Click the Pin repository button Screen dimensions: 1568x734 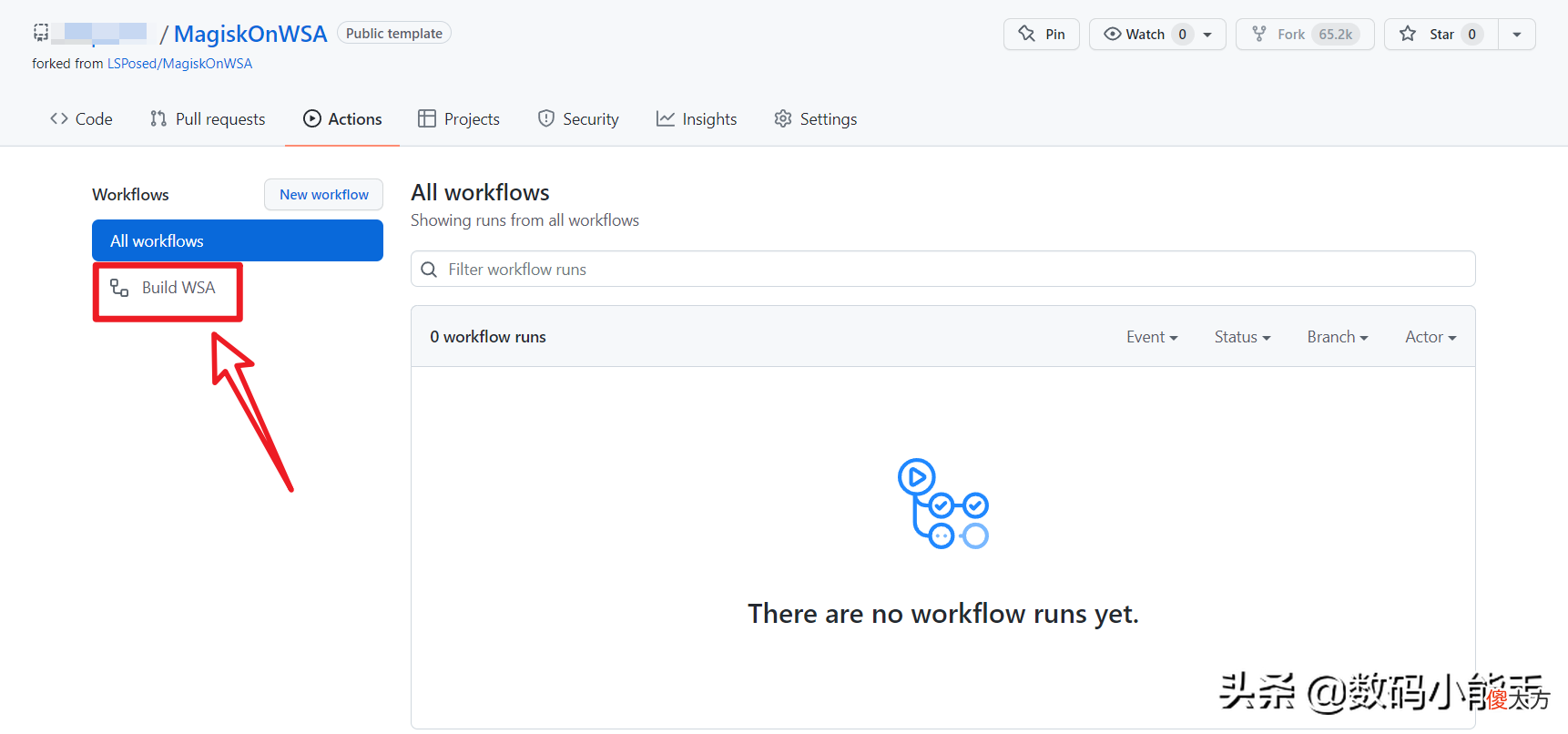point(1041,34)
